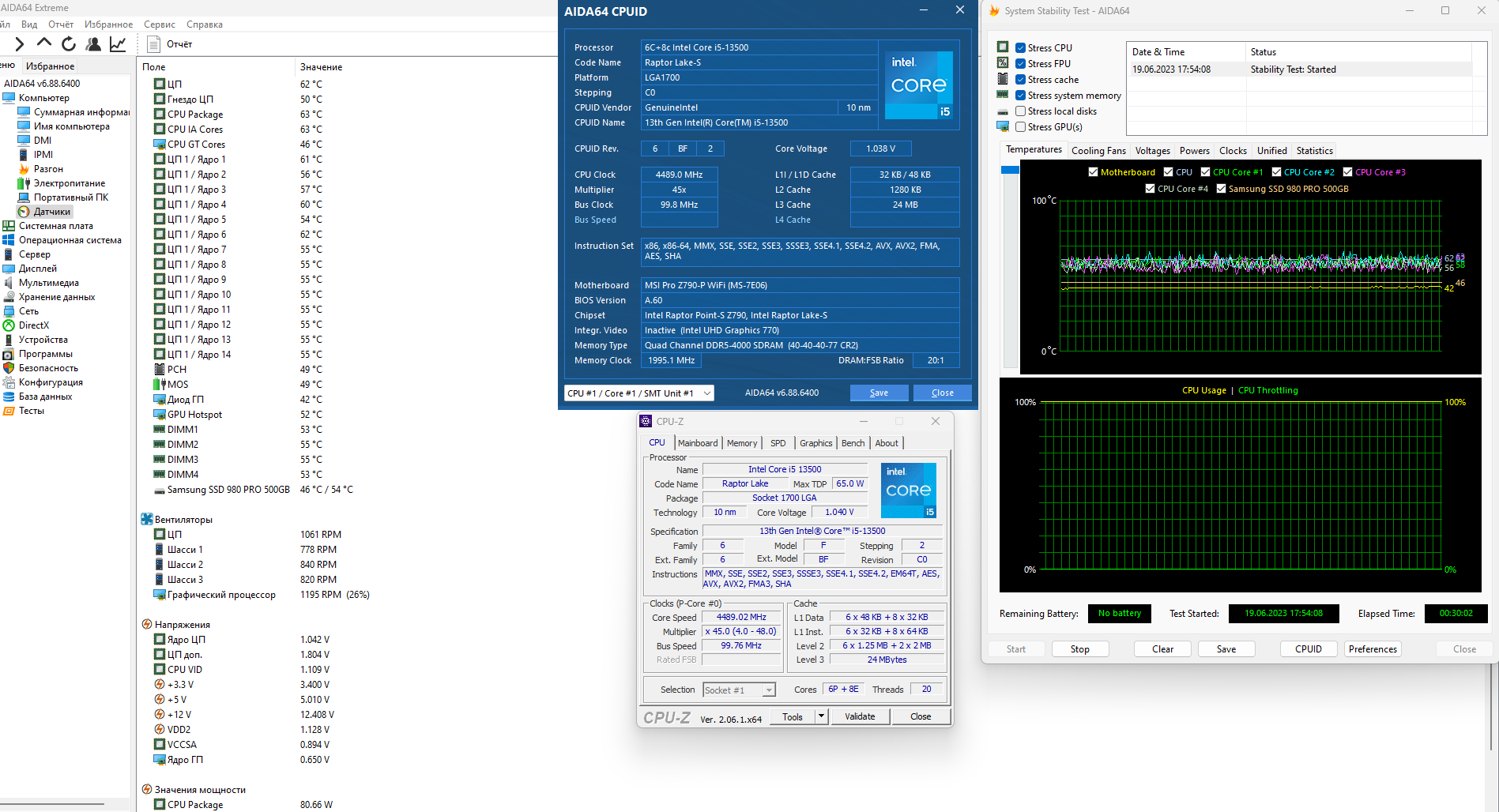Switch to the Statistics tab

tap(1315, 151)
